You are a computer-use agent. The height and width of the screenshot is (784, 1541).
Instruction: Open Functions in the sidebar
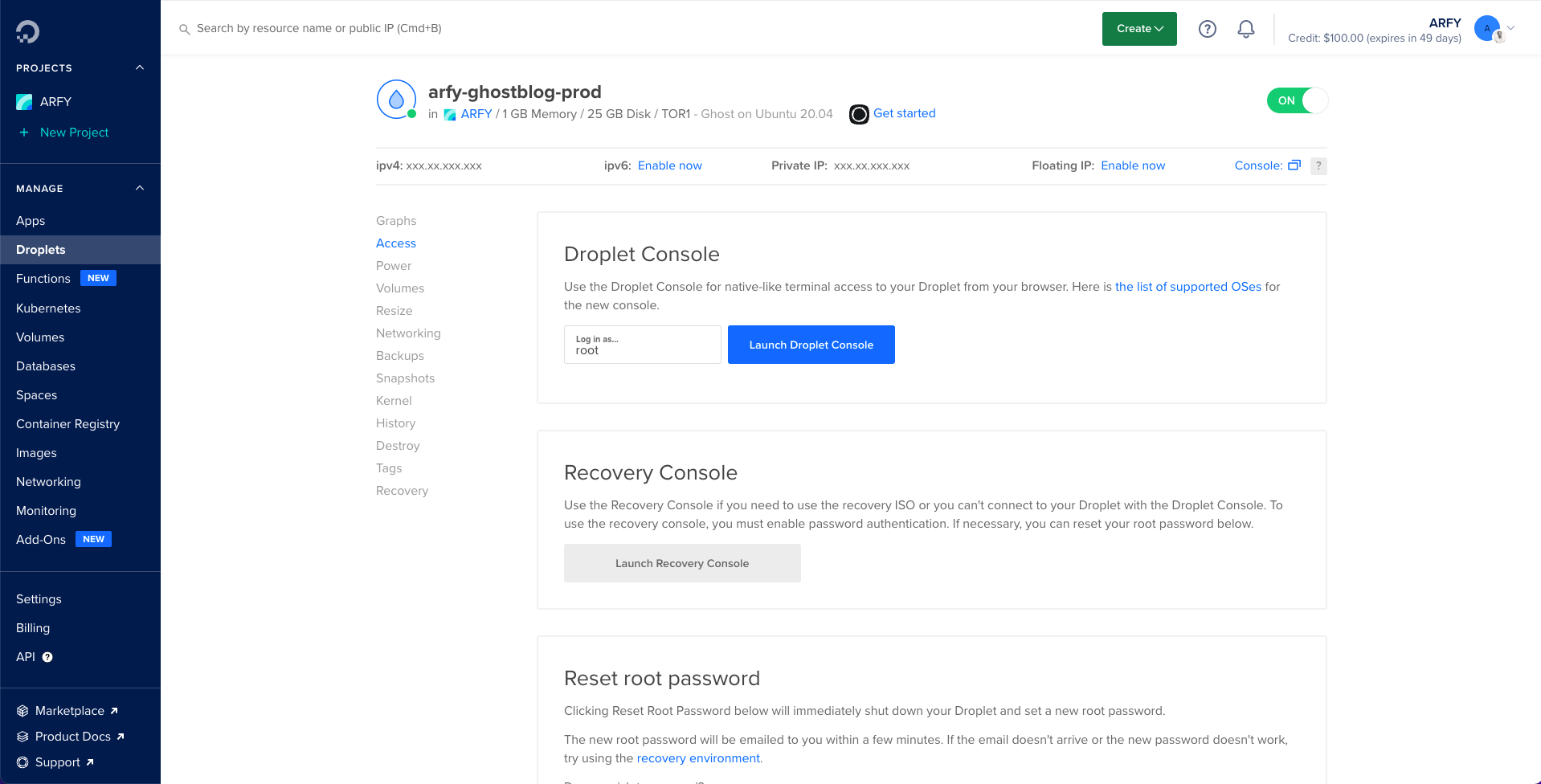click(43, 279)
